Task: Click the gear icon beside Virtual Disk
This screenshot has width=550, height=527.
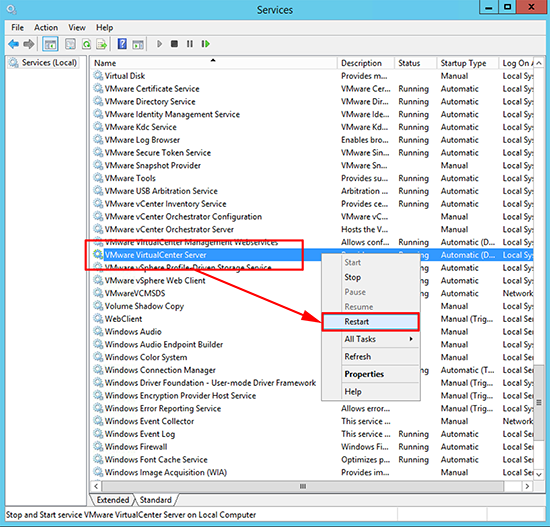Action: coord(98,75)
